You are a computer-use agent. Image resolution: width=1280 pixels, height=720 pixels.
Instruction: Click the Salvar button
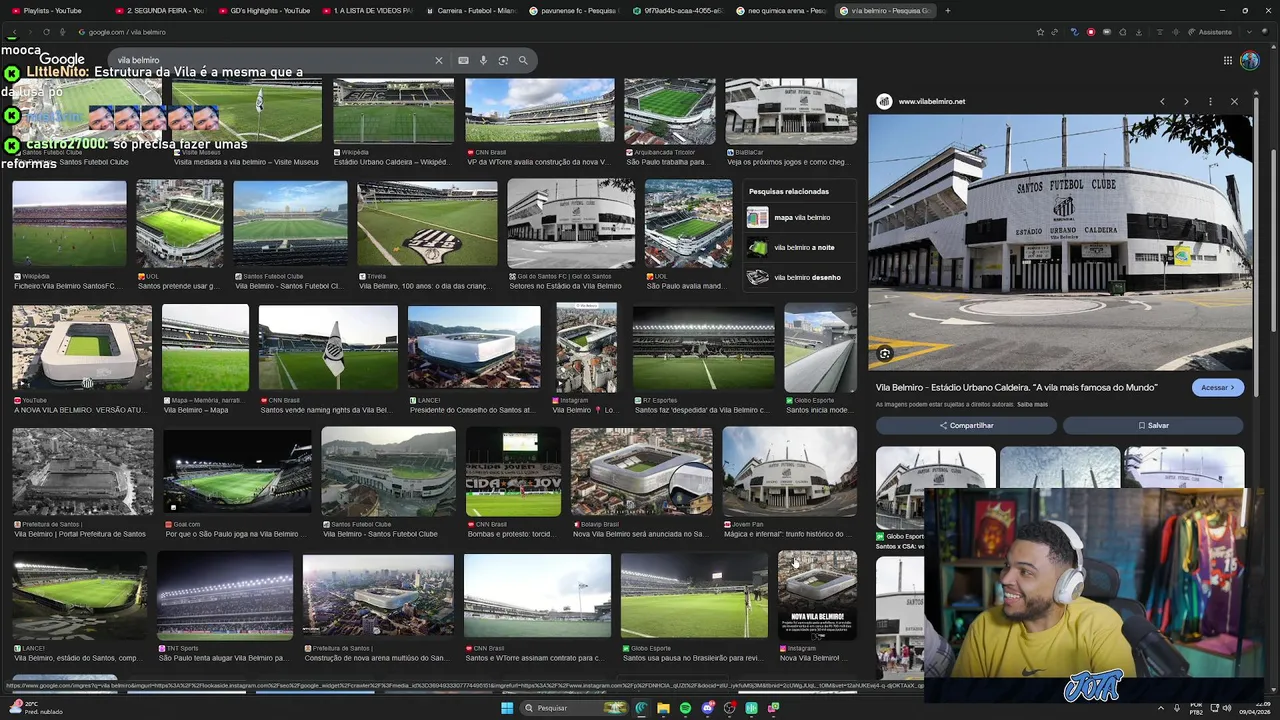1153,425
